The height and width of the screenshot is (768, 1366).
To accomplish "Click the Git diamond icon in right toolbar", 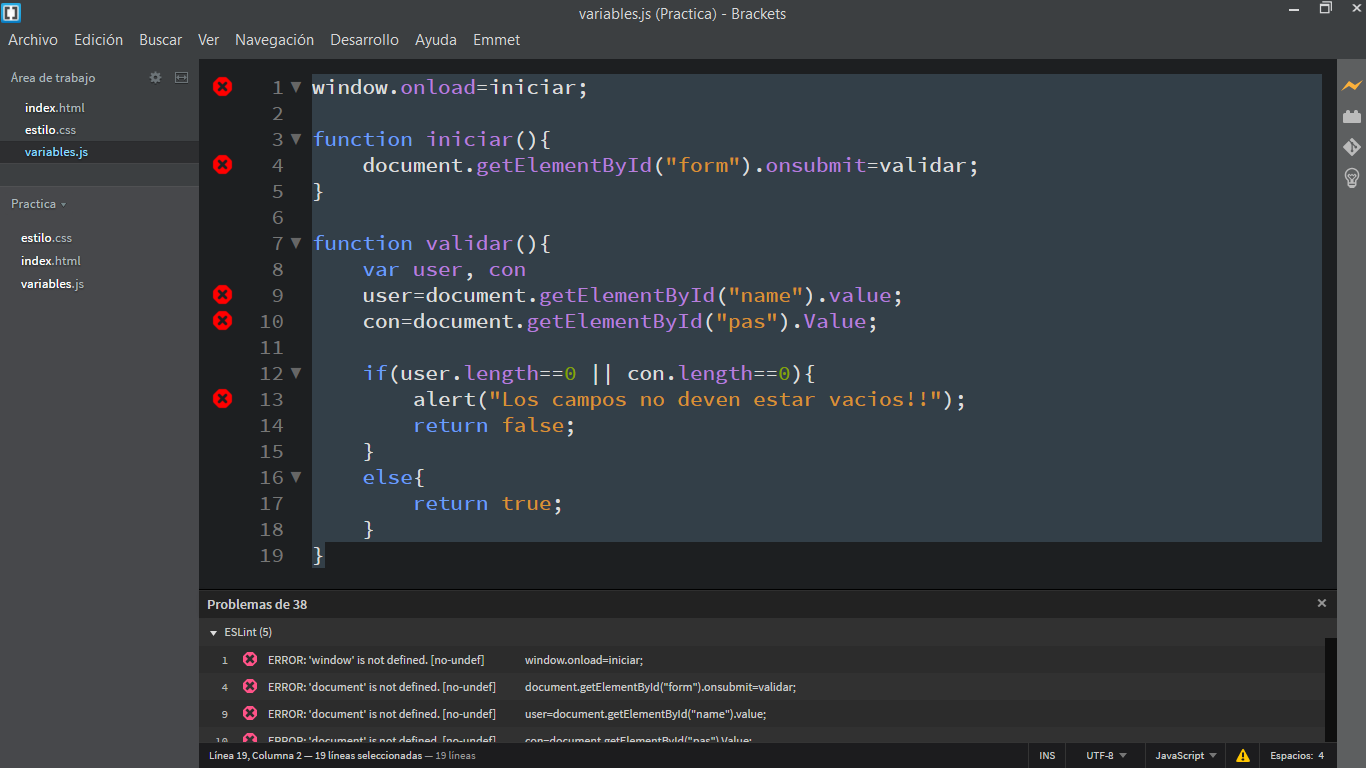I will [x=1352, y=147].
